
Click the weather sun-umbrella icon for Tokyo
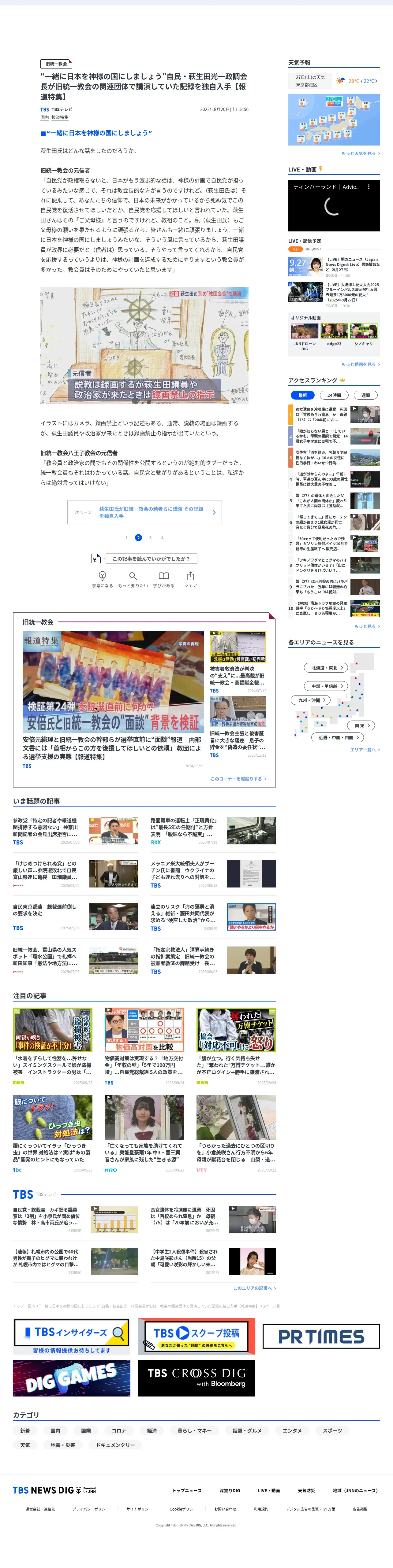click(341, 81)
